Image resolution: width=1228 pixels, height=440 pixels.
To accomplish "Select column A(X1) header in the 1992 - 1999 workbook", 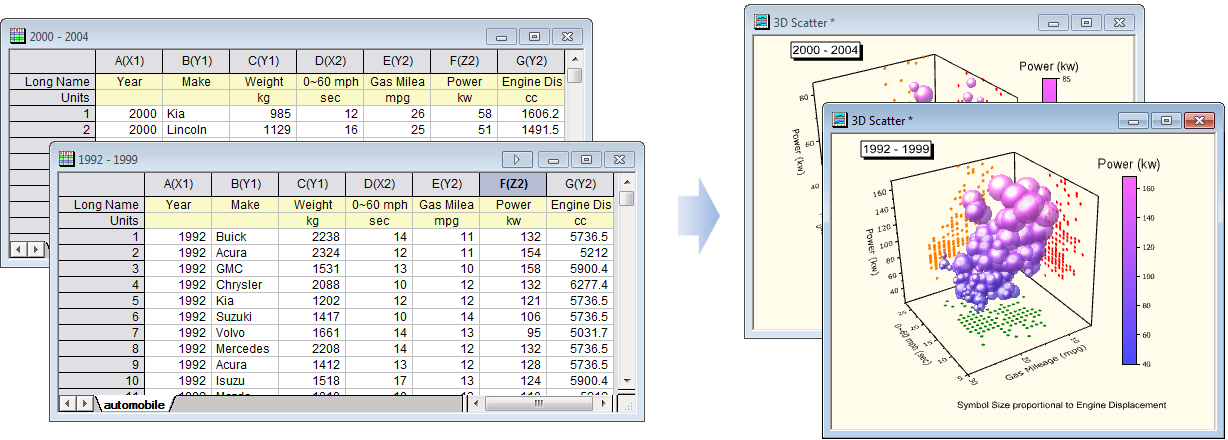I will click(179, 184).
